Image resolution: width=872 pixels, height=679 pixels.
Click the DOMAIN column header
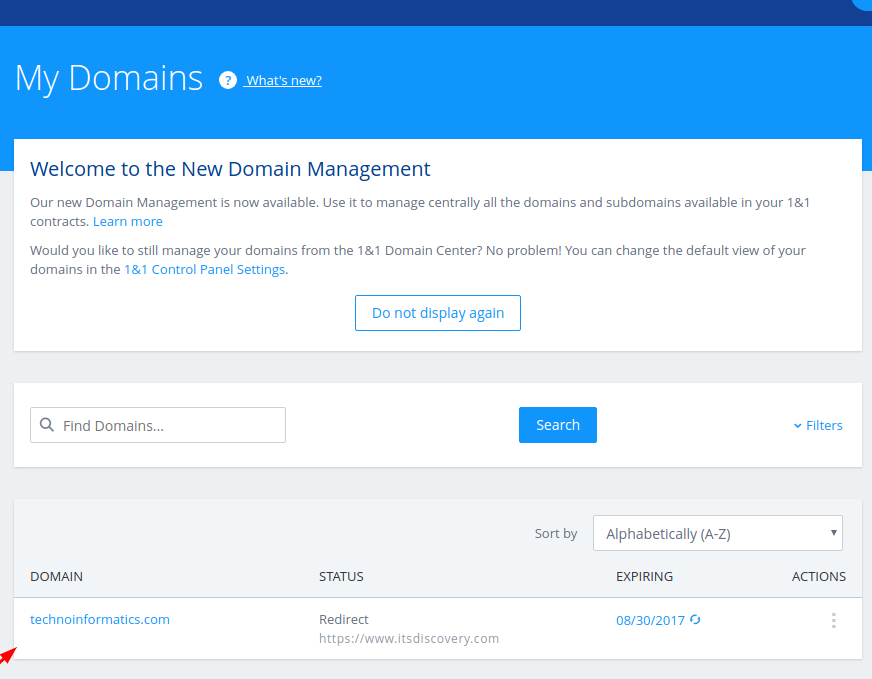pyautogui.click(x=56, y=577)
